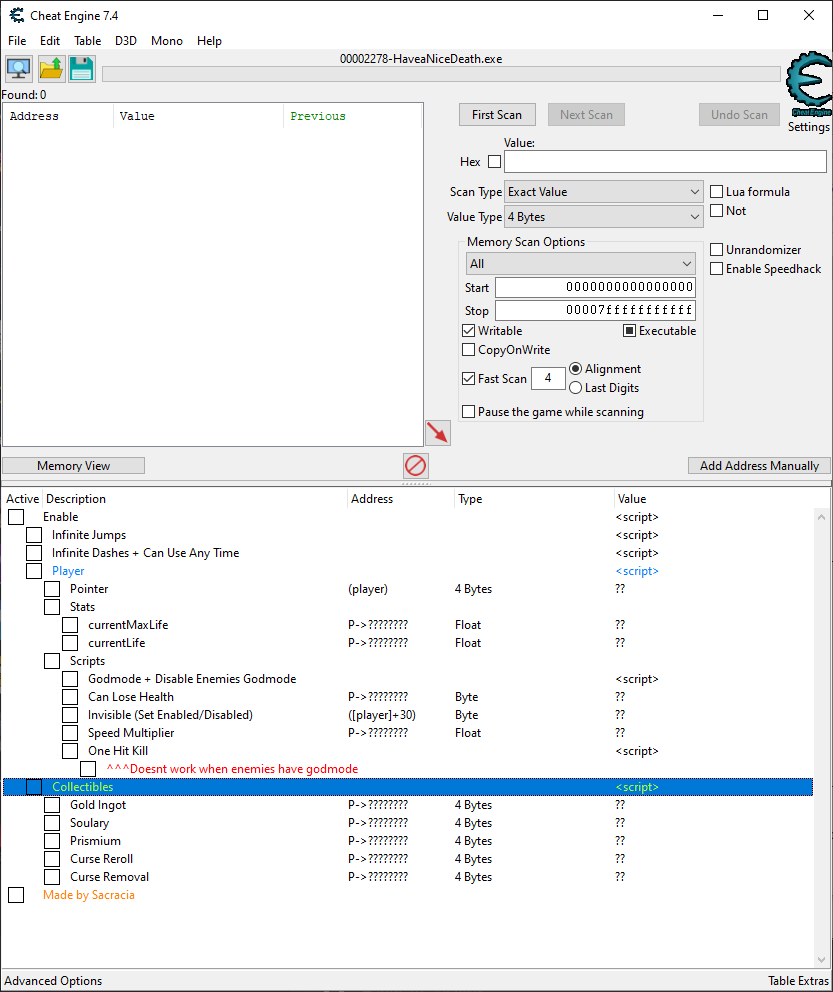Select the Last Digits radio button
Screen dimensions: 833x992
pos(575,388)
